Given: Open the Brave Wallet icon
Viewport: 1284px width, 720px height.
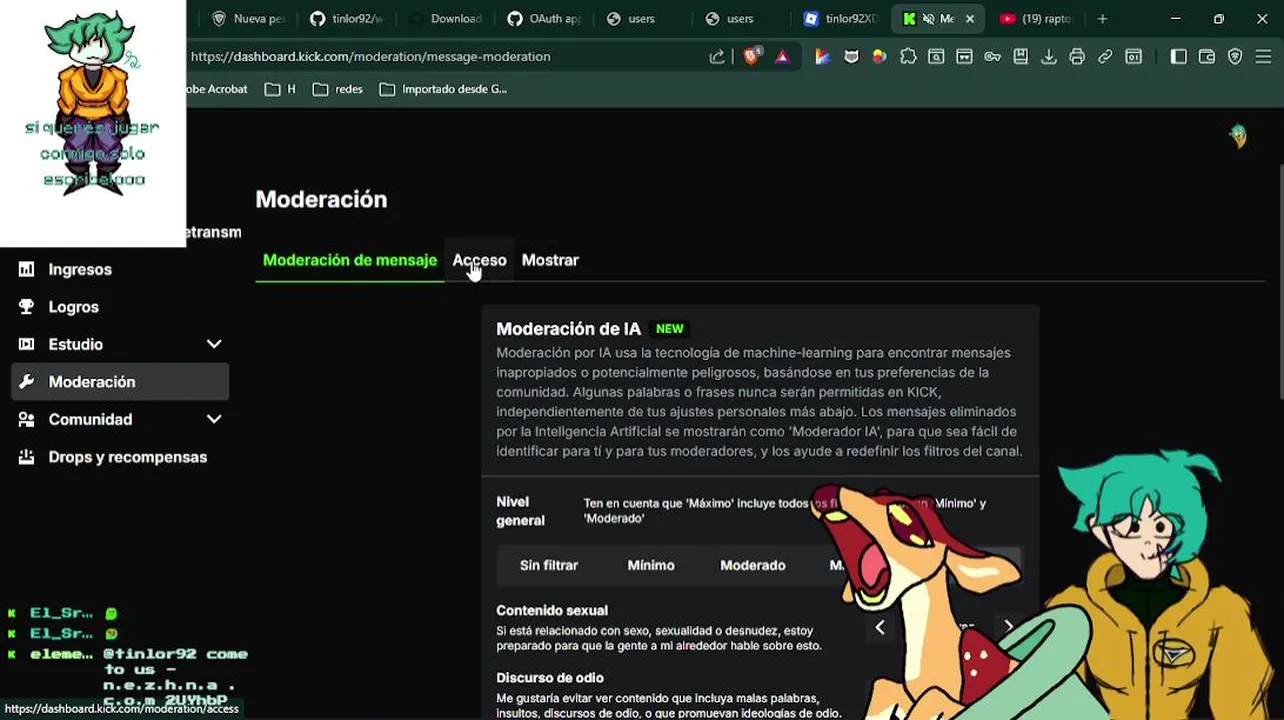Looking at the screenshot, I should (x=1207, y=57).
